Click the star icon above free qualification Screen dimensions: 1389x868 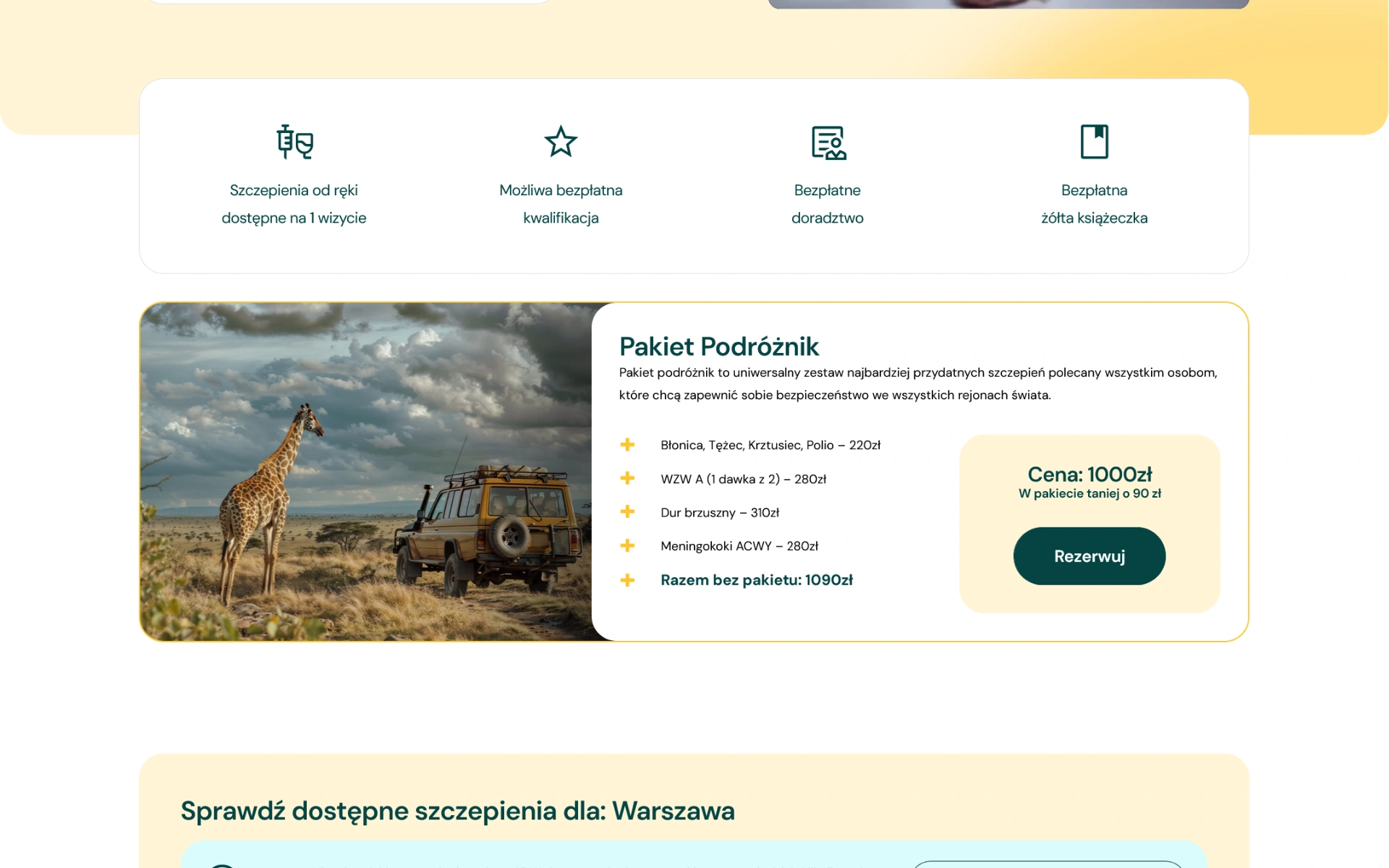[x=561, y=142]
